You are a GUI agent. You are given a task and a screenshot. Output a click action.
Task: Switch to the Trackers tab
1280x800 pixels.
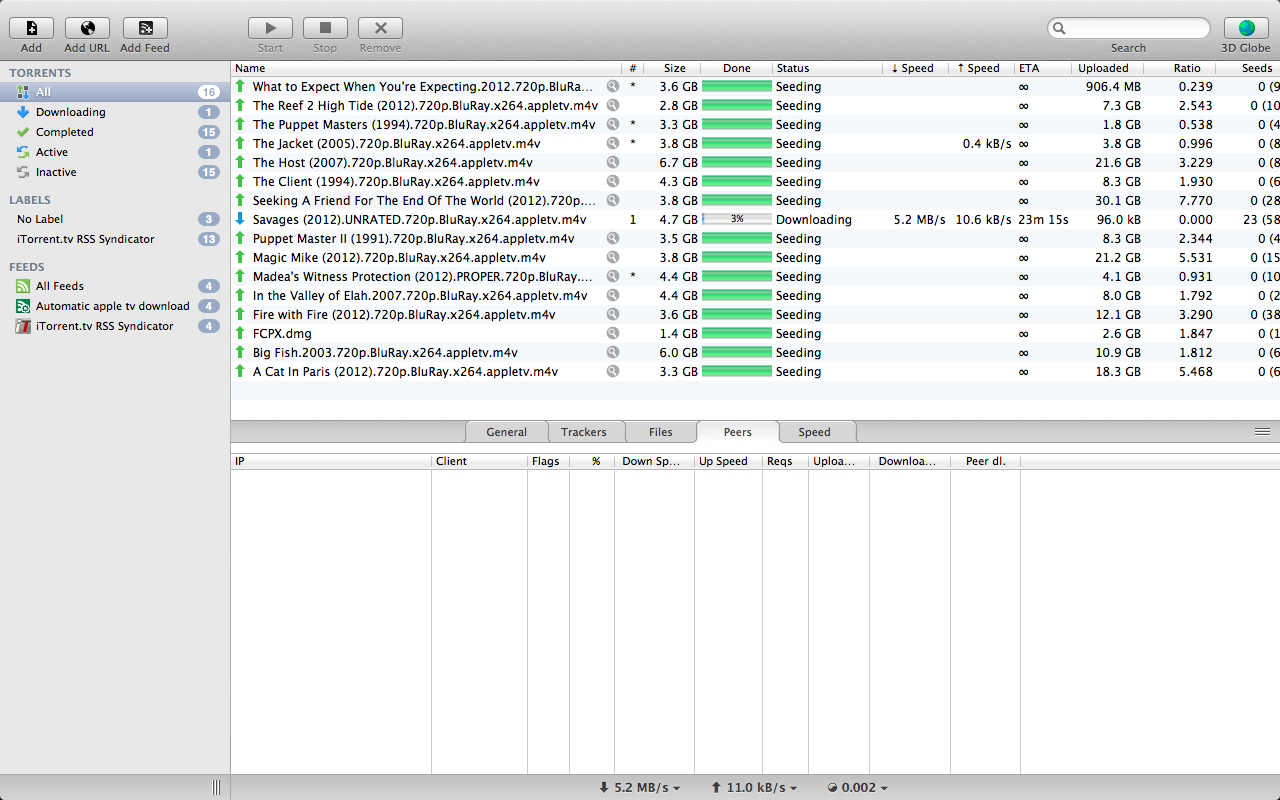[x=584, y=432]
